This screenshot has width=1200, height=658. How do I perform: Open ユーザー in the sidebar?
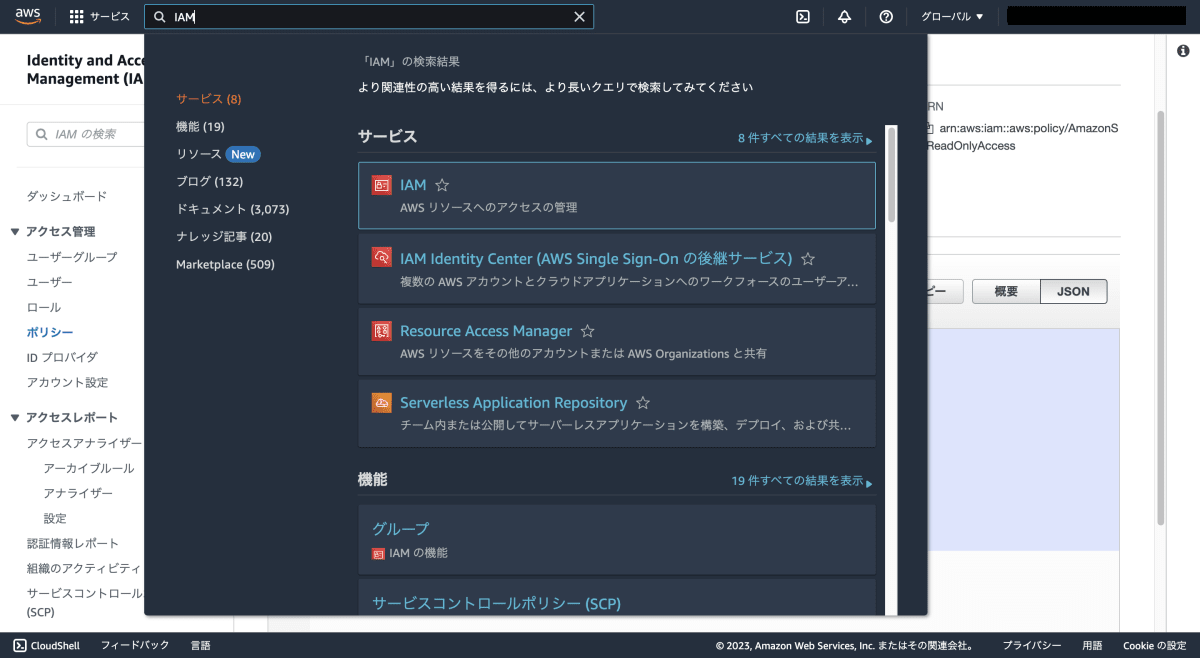[x=50, y=282]
